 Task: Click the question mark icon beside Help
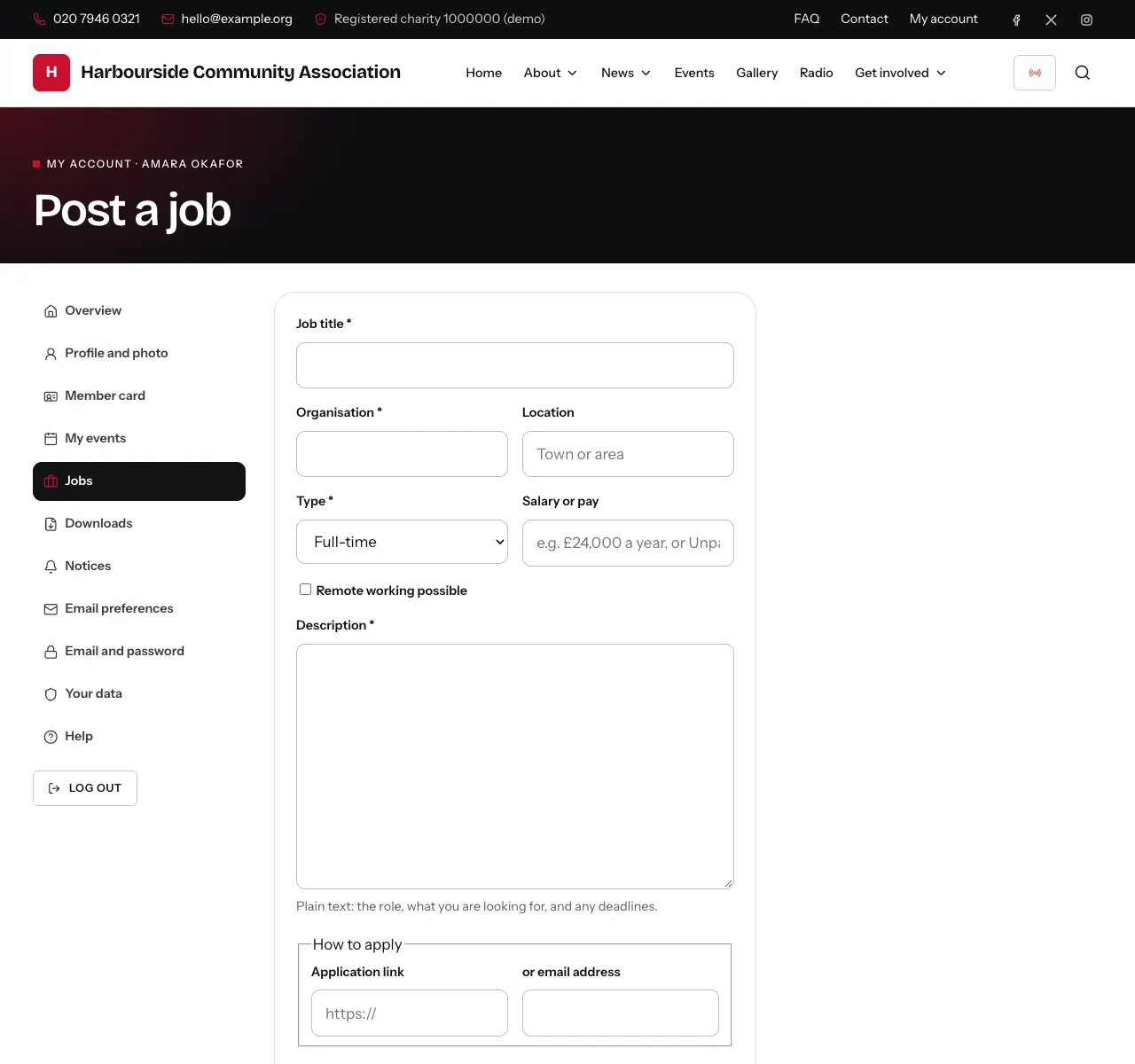coord(51,737)
